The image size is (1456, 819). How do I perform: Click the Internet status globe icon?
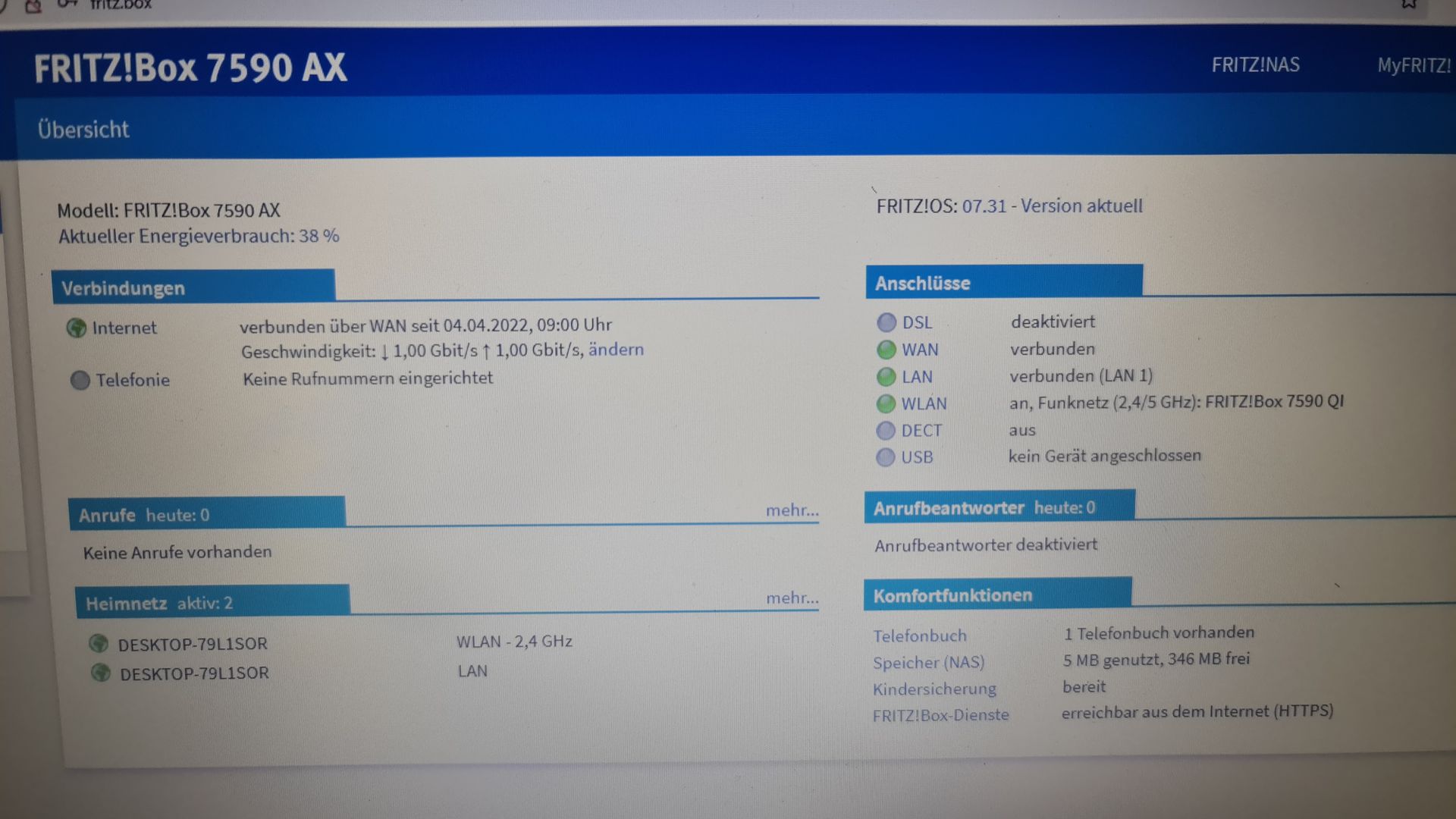pos(77,328)
